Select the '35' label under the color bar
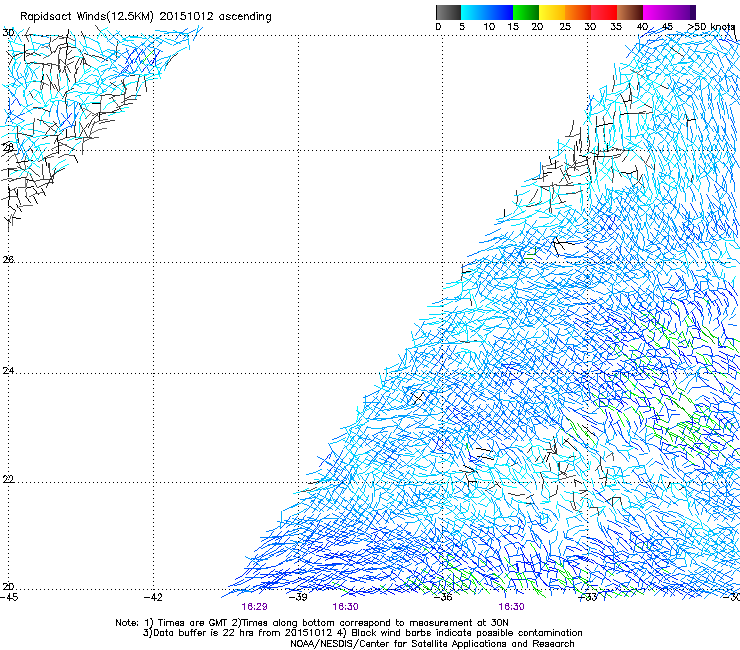740x650 pixels. 616,27
